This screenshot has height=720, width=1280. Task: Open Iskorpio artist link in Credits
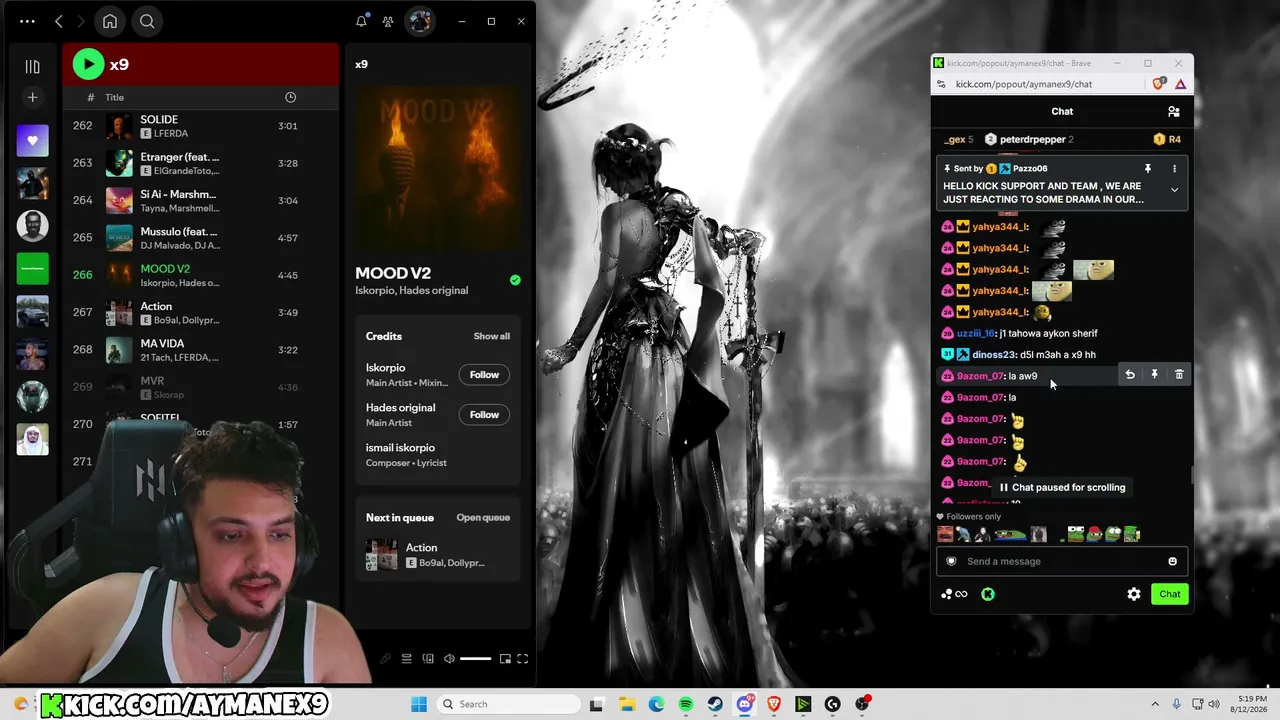click(386, 368)
